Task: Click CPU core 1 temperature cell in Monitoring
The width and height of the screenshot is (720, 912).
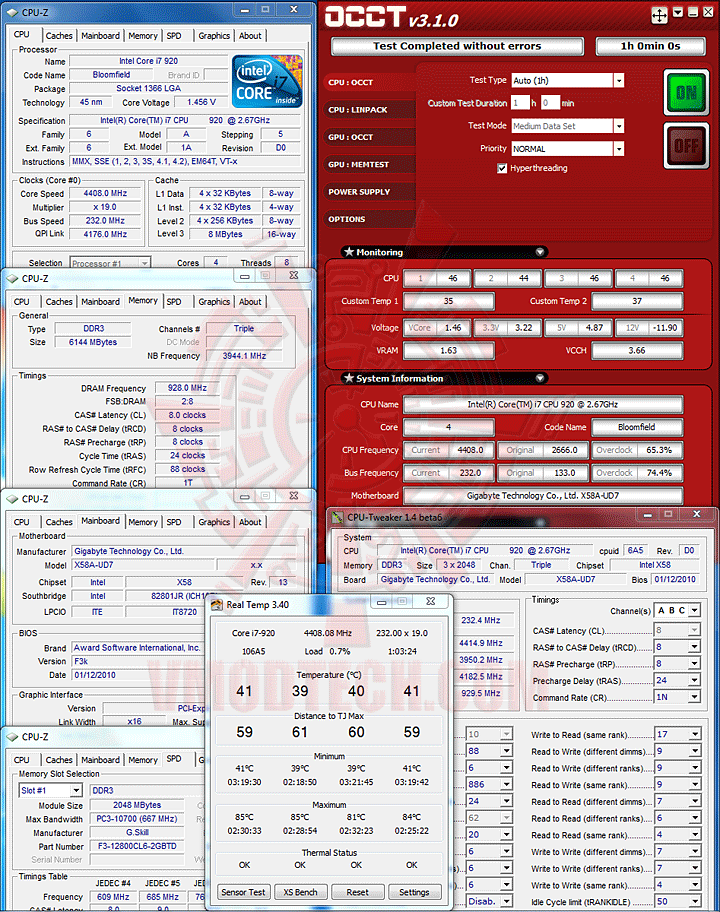Action: (437, 279)
